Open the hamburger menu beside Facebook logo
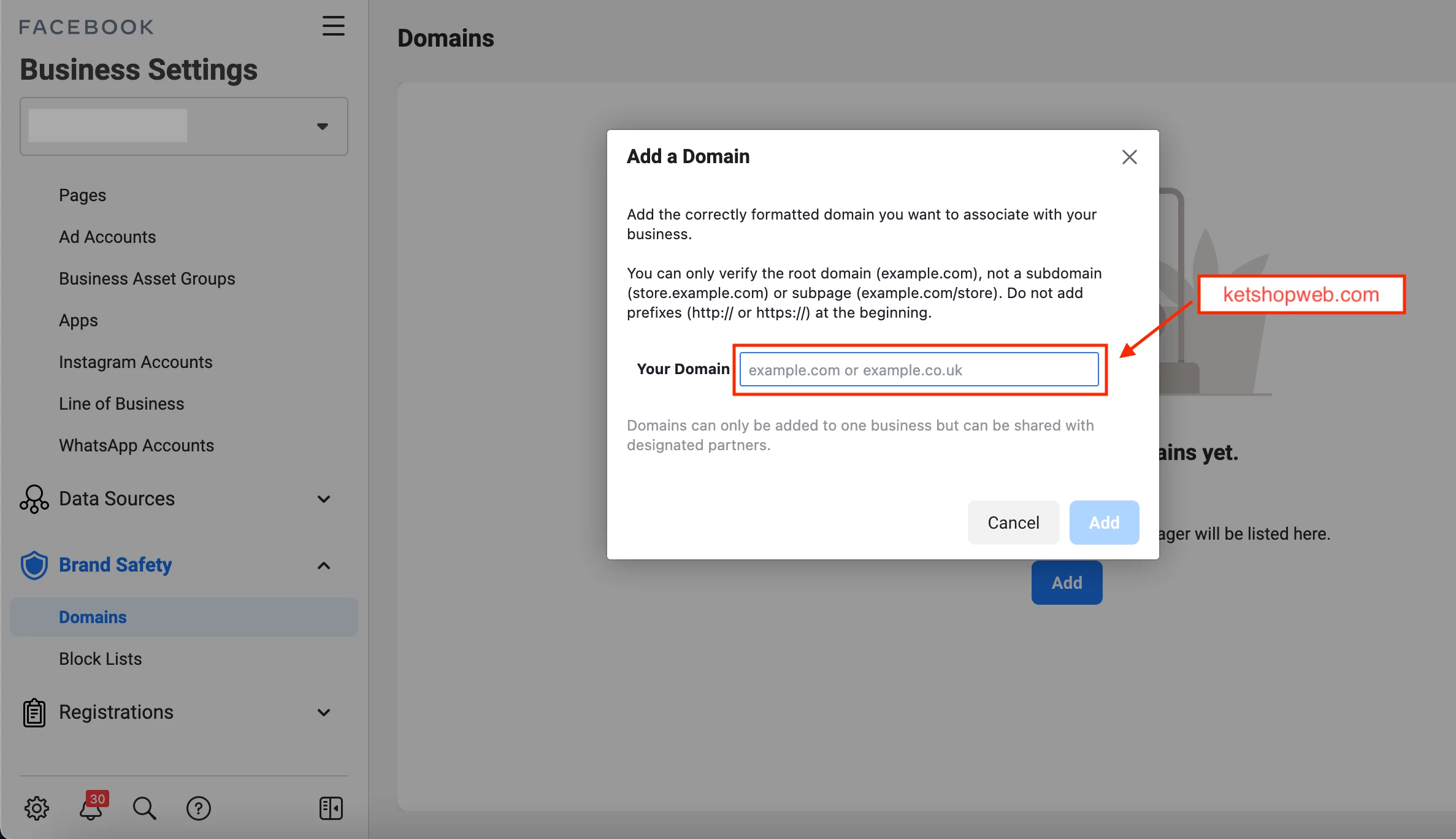 334,26
